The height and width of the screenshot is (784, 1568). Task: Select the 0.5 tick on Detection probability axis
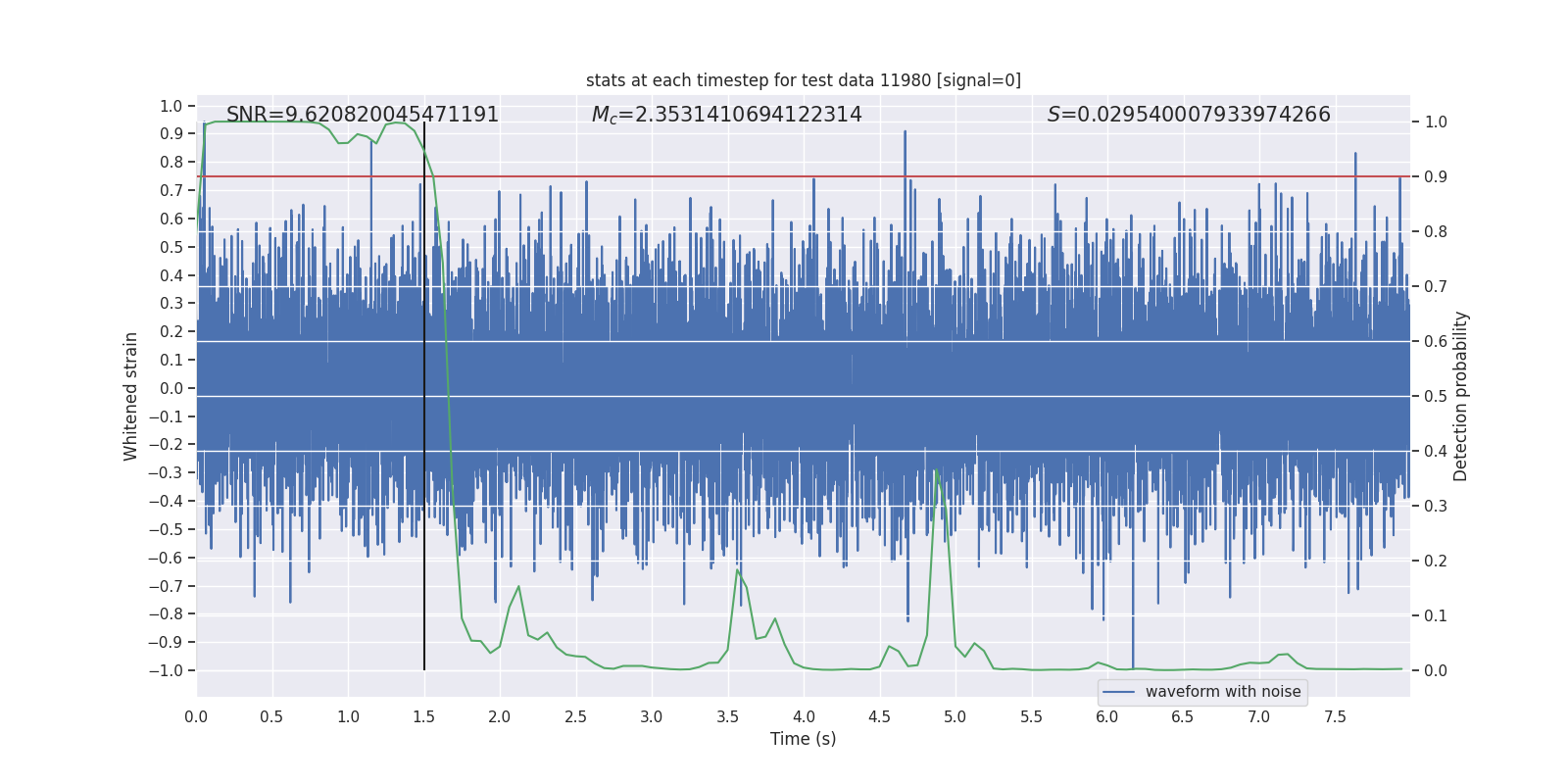point(1436,396)
